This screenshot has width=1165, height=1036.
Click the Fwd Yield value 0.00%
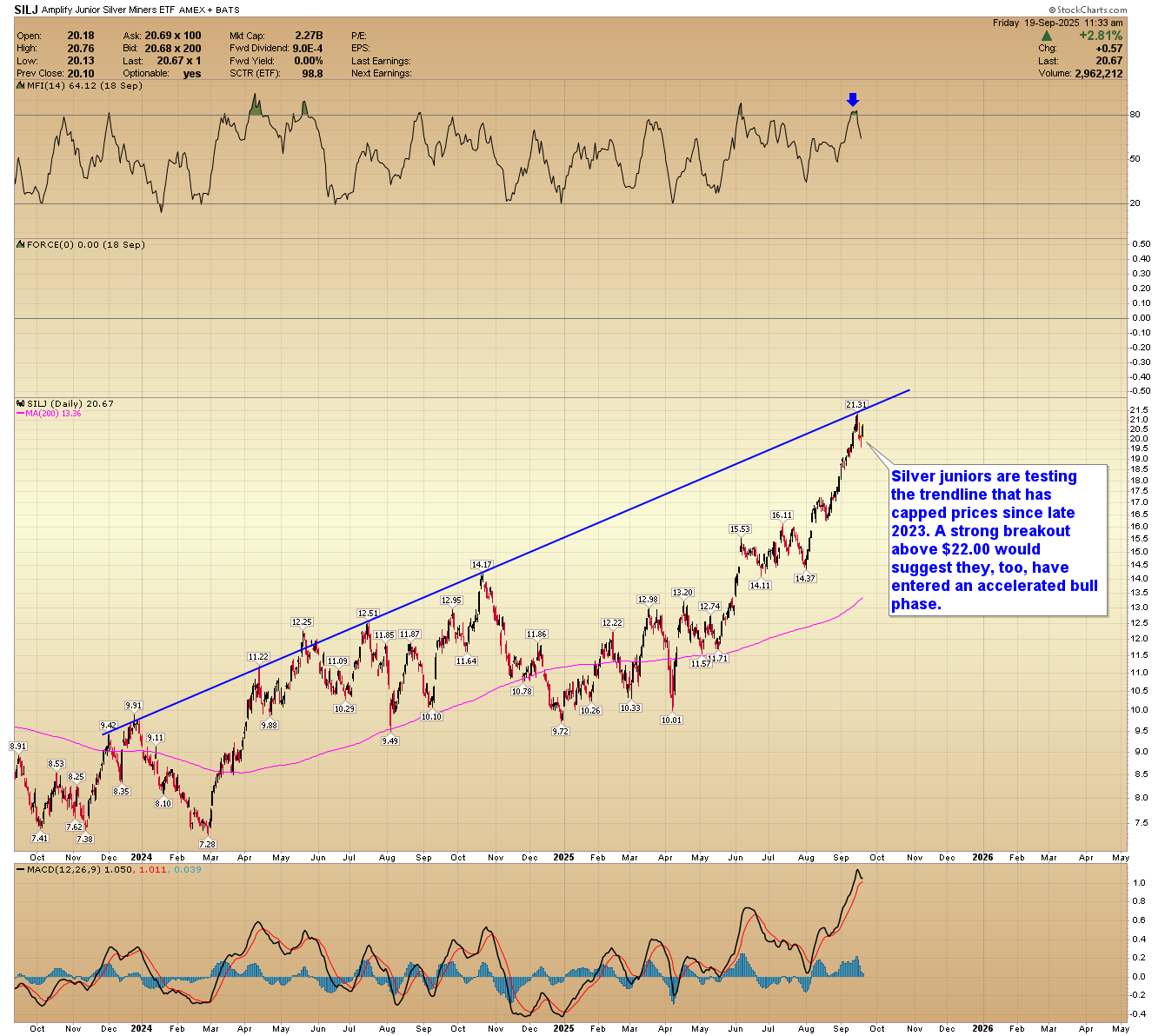coord(309,61)
